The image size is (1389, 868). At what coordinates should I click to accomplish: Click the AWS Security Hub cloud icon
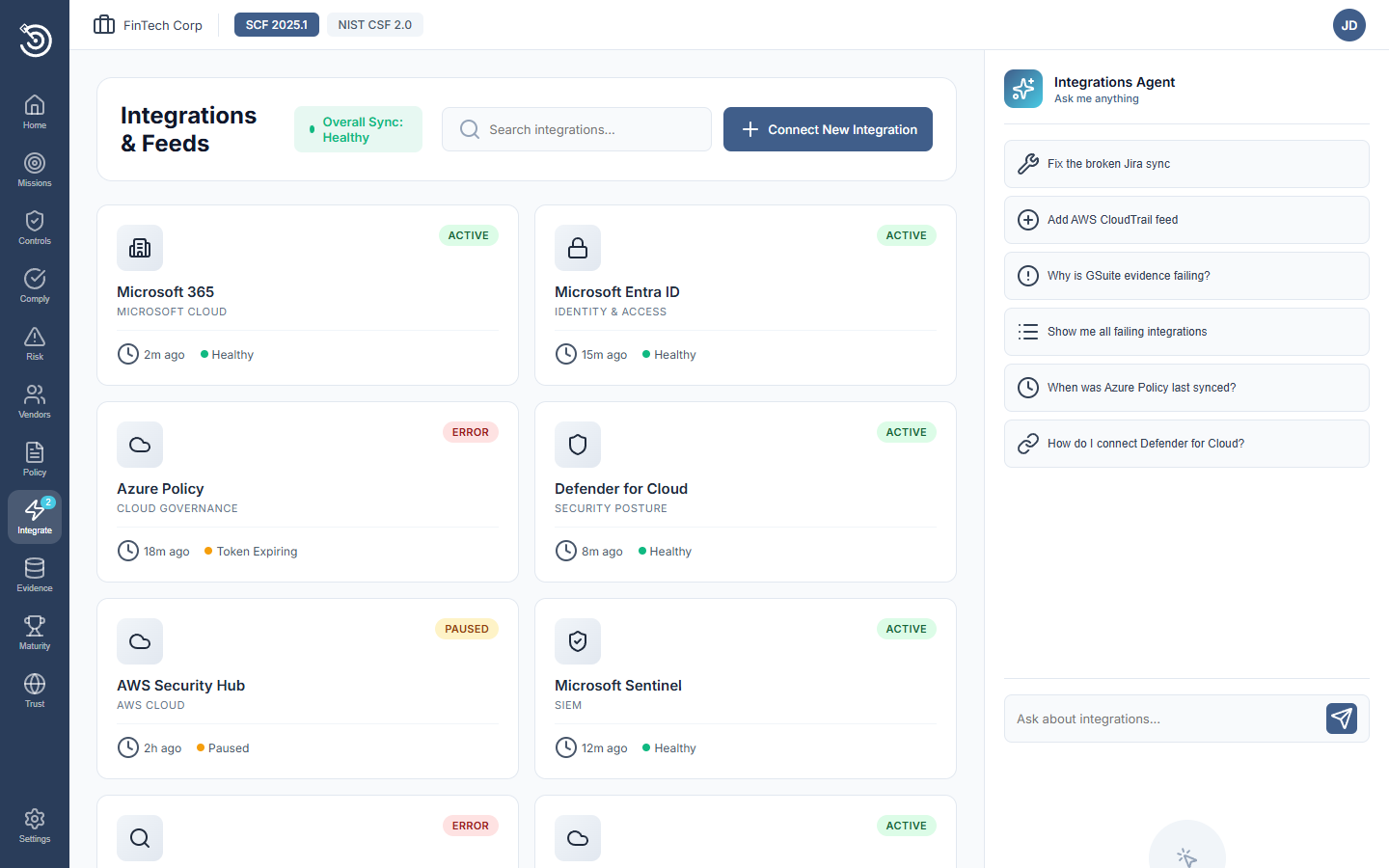coord(140,641)
